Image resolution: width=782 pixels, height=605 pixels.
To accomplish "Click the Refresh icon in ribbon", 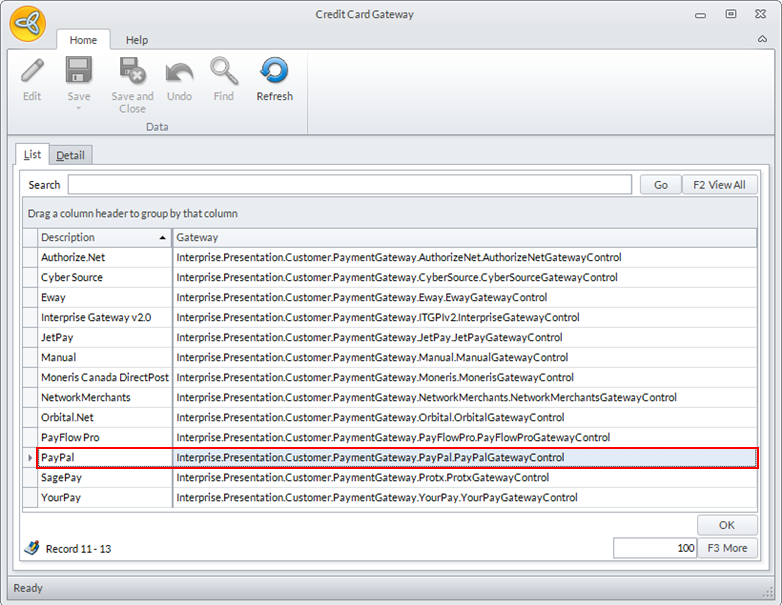I will (274, 71).
